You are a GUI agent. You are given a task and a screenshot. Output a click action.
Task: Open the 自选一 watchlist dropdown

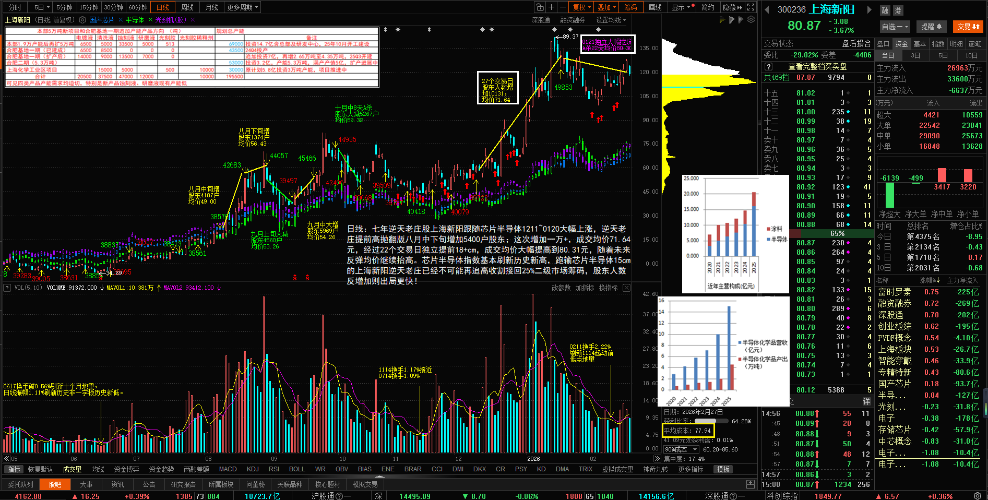[x=895, y=26]
